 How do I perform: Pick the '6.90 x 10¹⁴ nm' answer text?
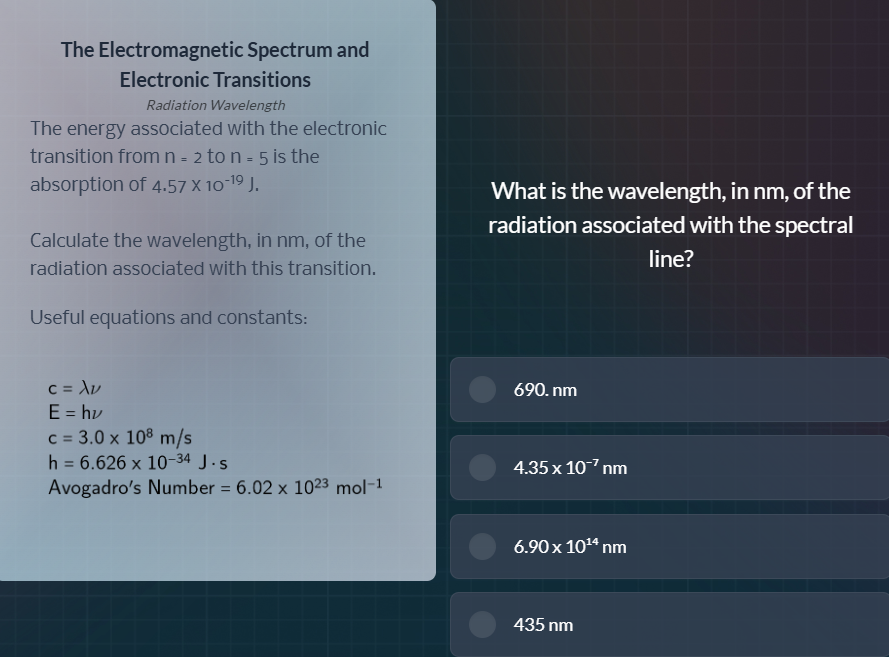570,546
